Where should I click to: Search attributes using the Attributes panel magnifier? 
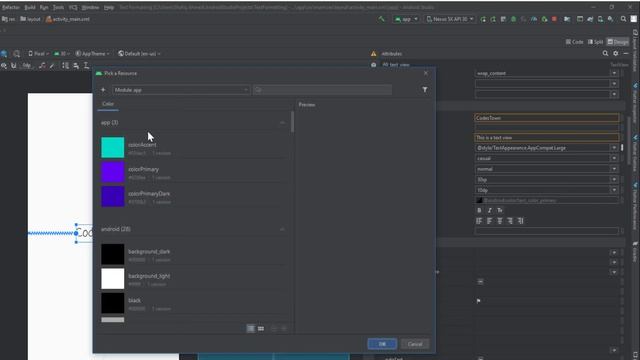click(x=605, y=53)
